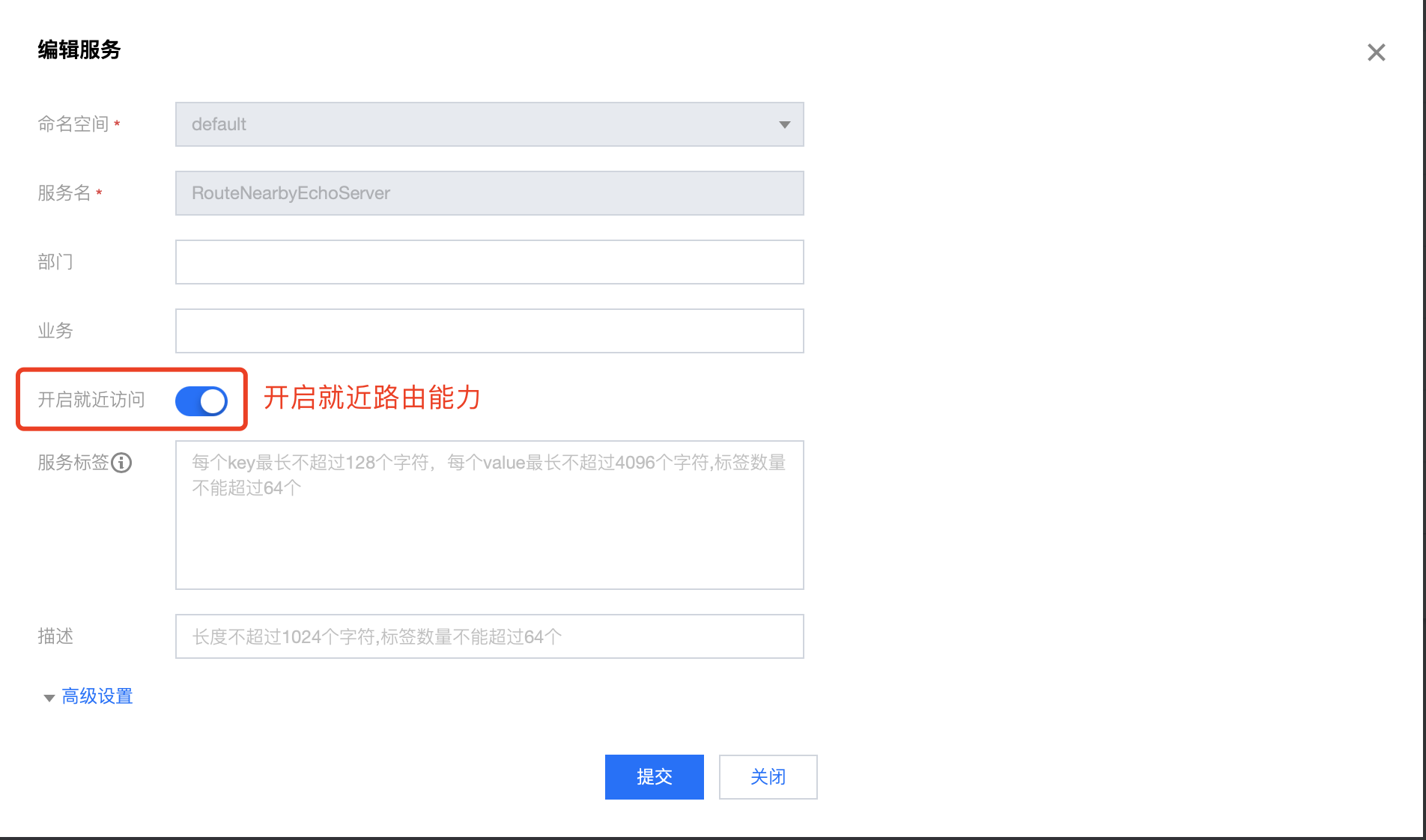Click the RouteNearbyEchoServer service name field
1426x840 pixels.
click(x=489, y=193)
